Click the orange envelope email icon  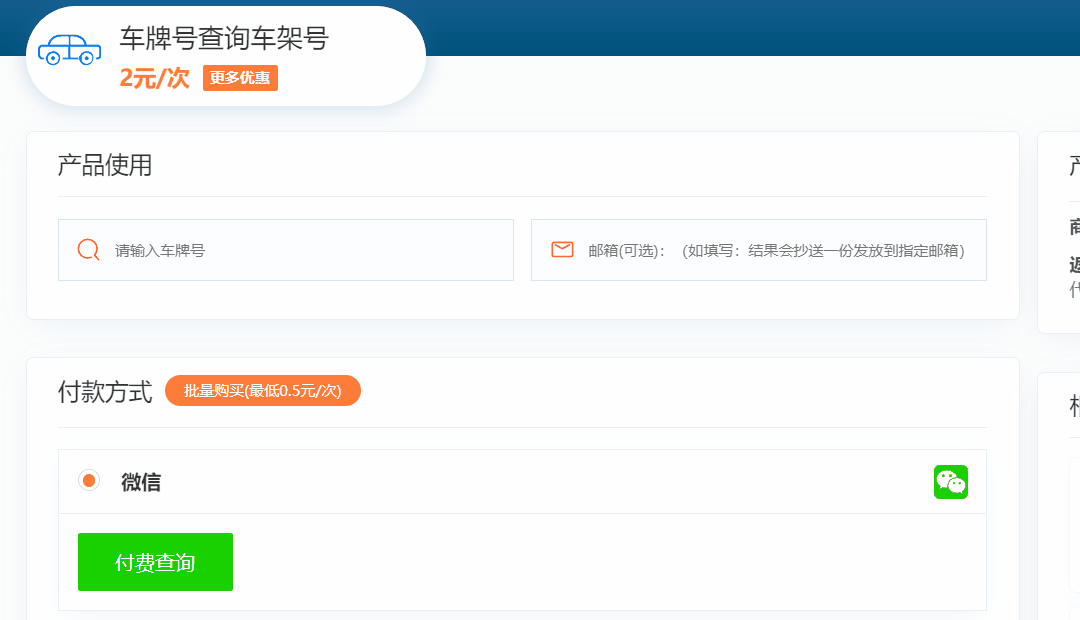pyautogui.click(x=562, y=249)
